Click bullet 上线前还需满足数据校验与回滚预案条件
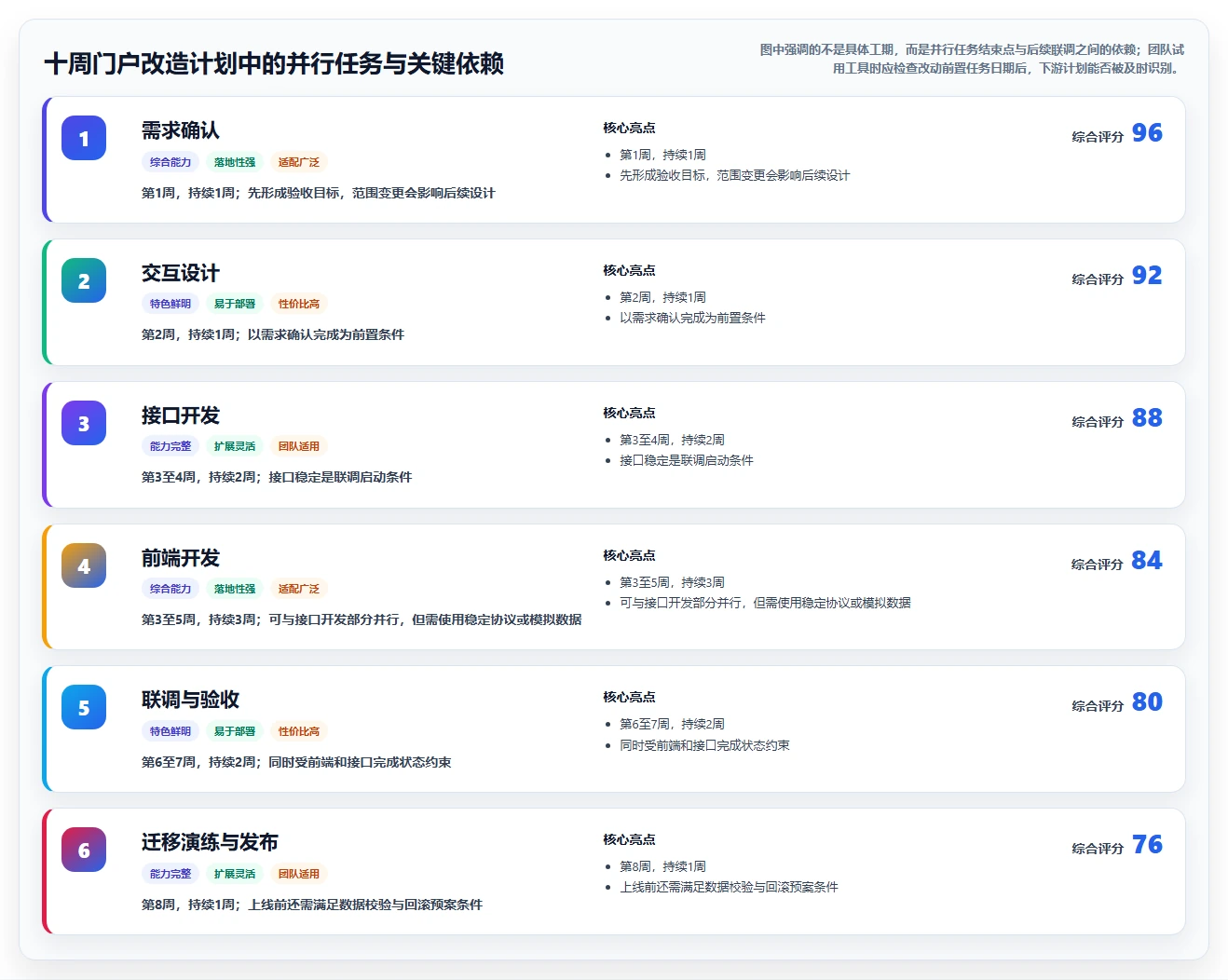This screenshot has height=980, width=1228. click(x=729, y=887)
